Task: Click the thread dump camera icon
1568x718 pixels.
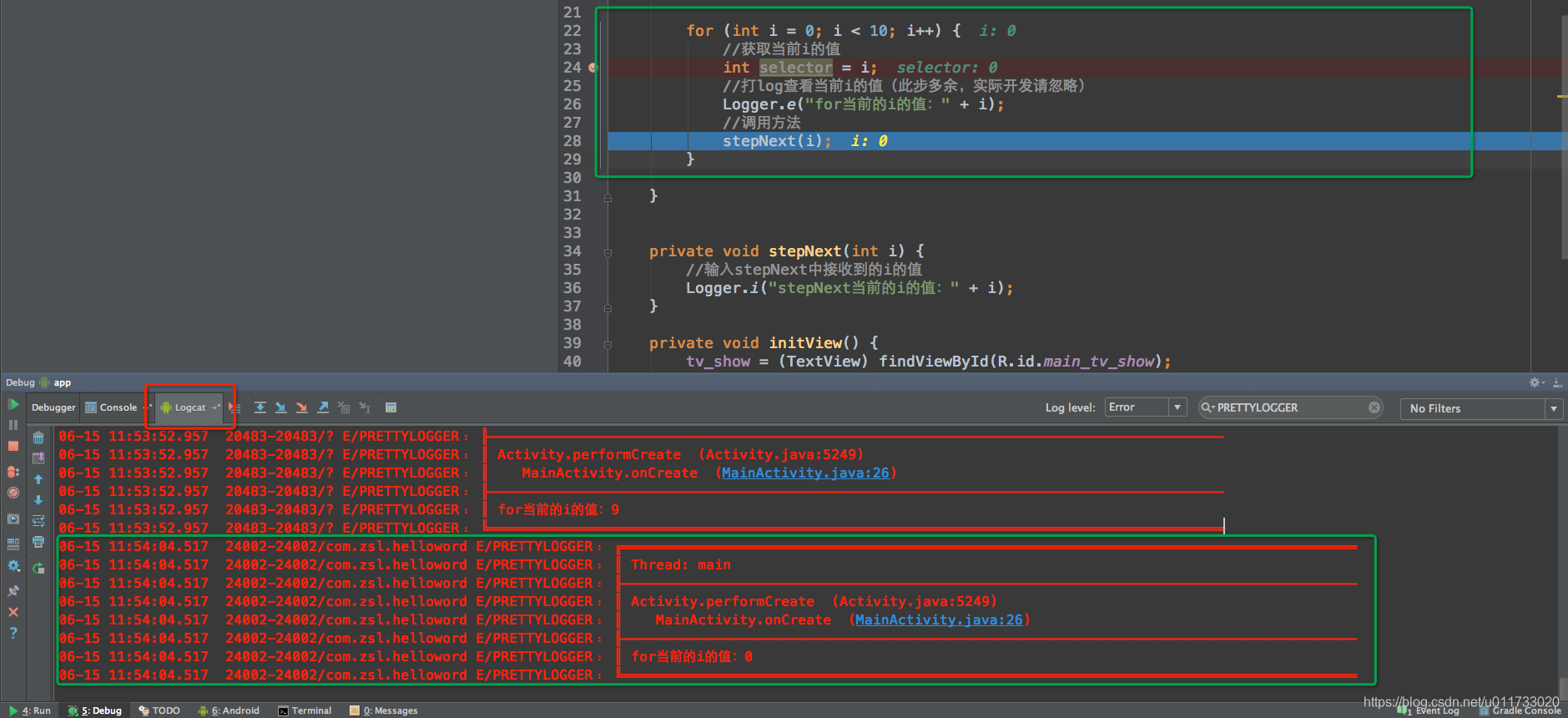Action: coord(13,518)
